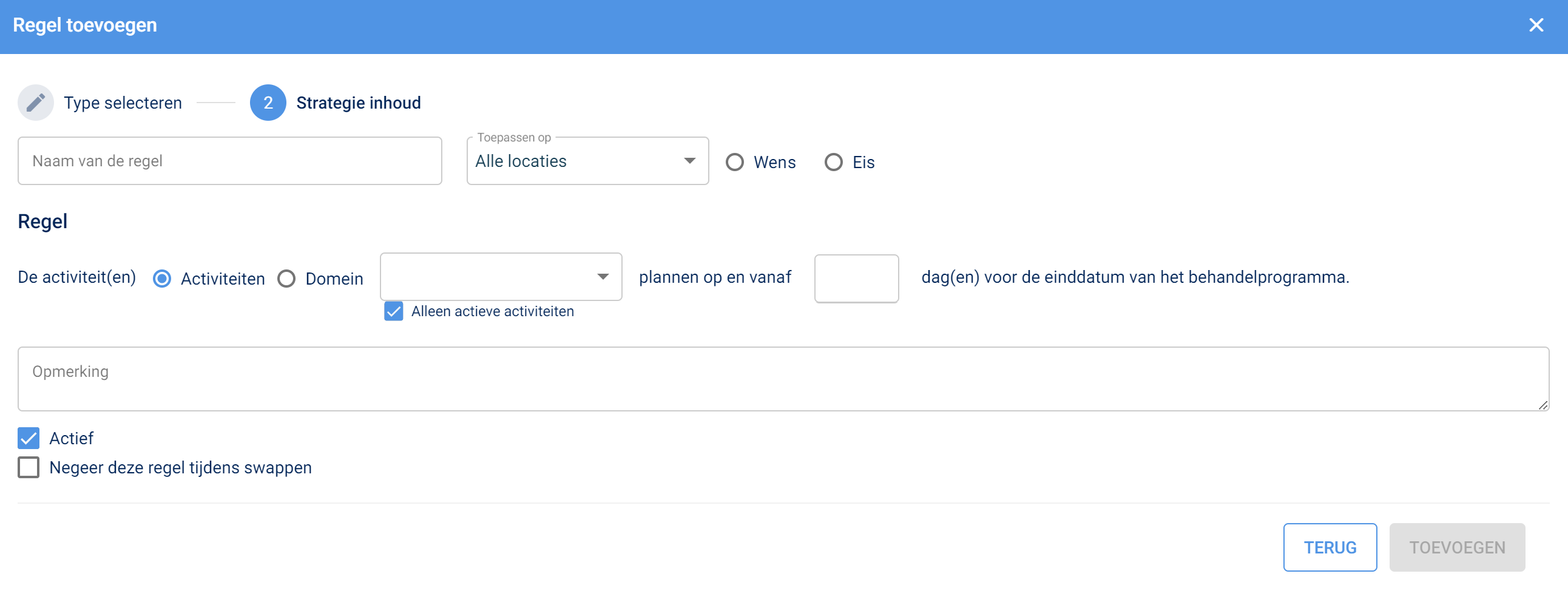
Task: Choose the Domein radio option
Action: pyautogui.click(x=286, y=279)
